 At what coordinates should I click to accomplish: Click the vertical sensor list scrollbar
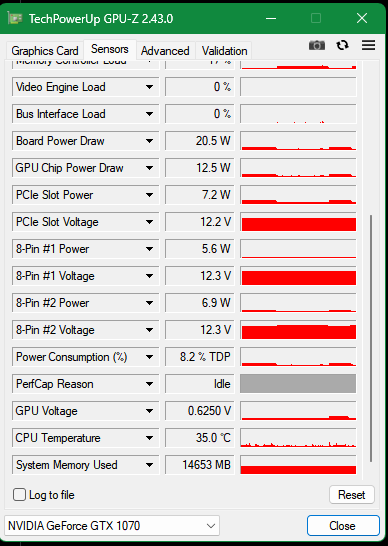coord(371,338)
